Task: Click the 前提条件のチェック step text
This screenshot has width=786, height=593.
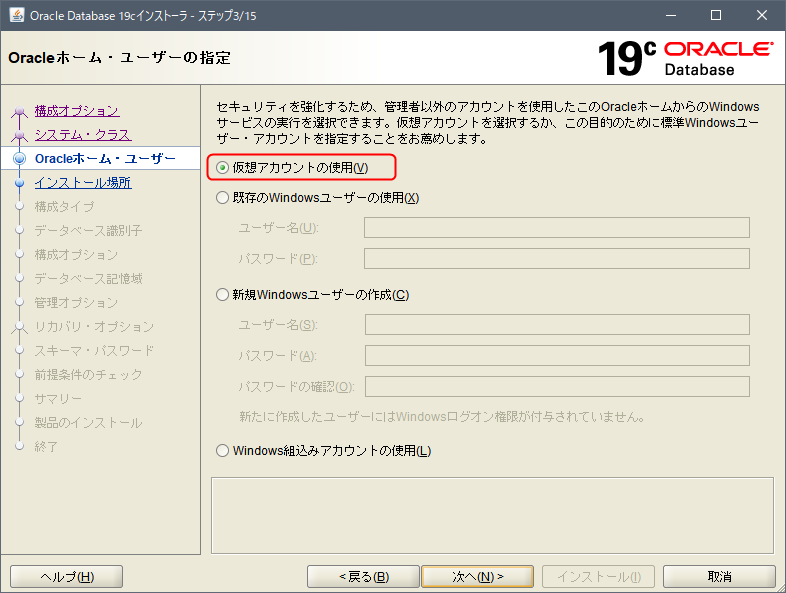Action: click(x=88, y=375)
